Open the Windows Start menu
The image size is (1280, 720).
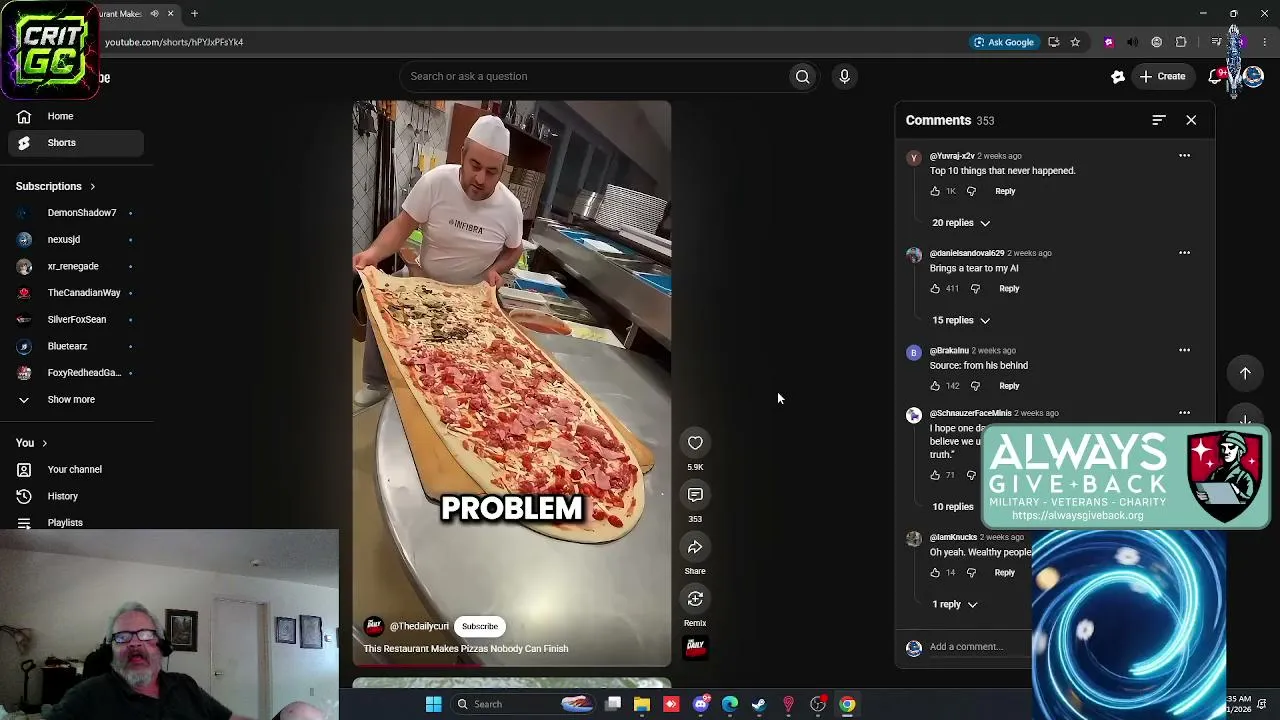tap(434, 704)
